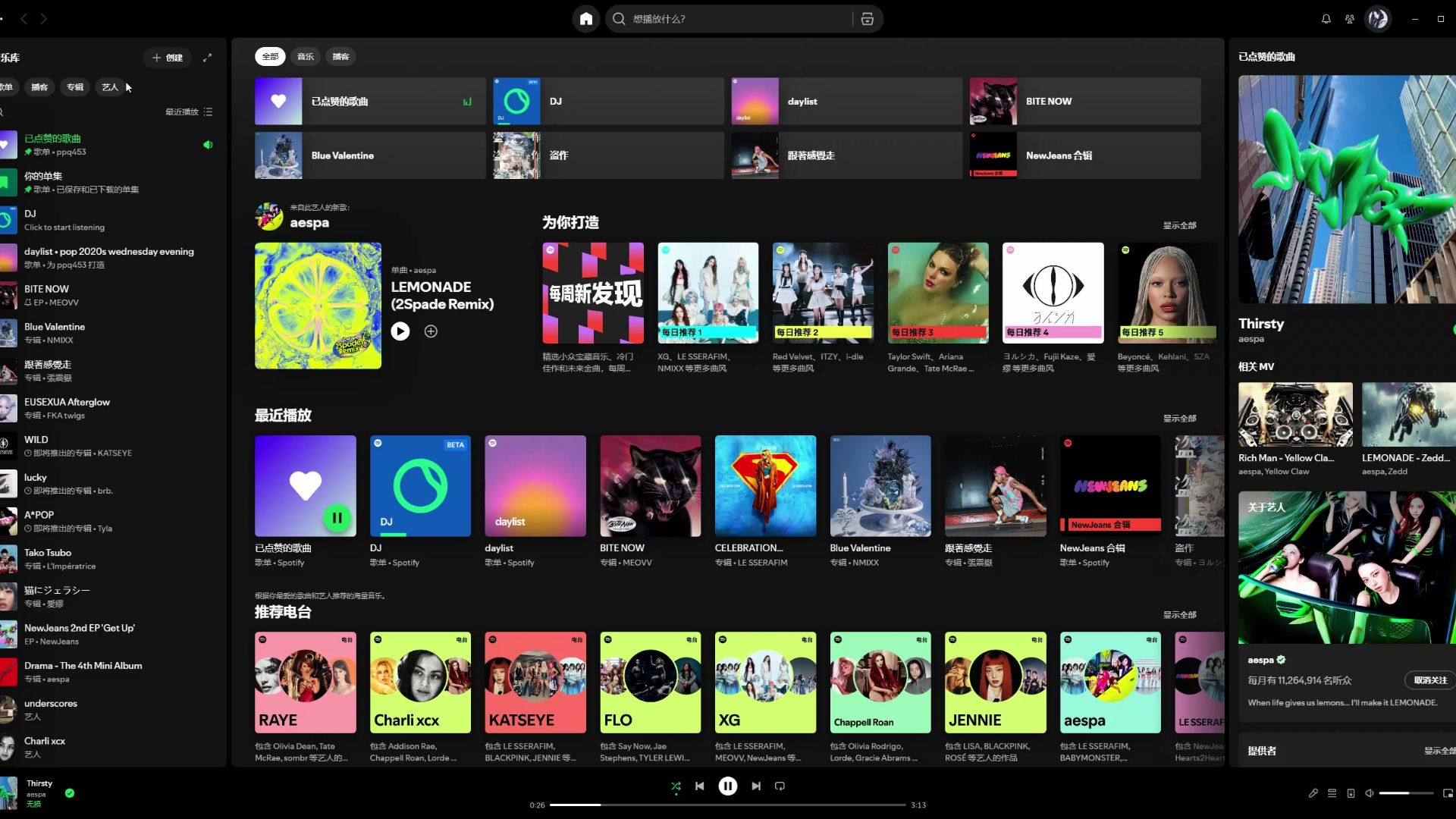Open the DJ shortcut tile
This screenshot has width=1456, height=819.
pos(609,102)
